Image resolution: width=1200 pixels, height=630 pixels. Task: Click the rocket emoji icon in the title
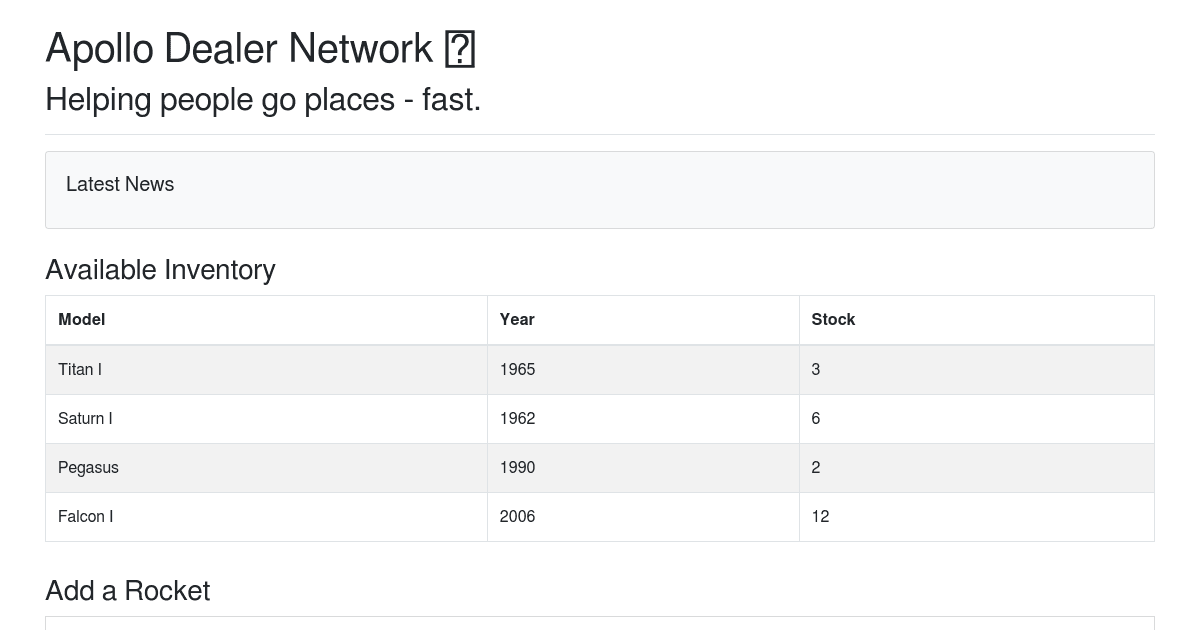pyautogui.click(x=459, y=49)
